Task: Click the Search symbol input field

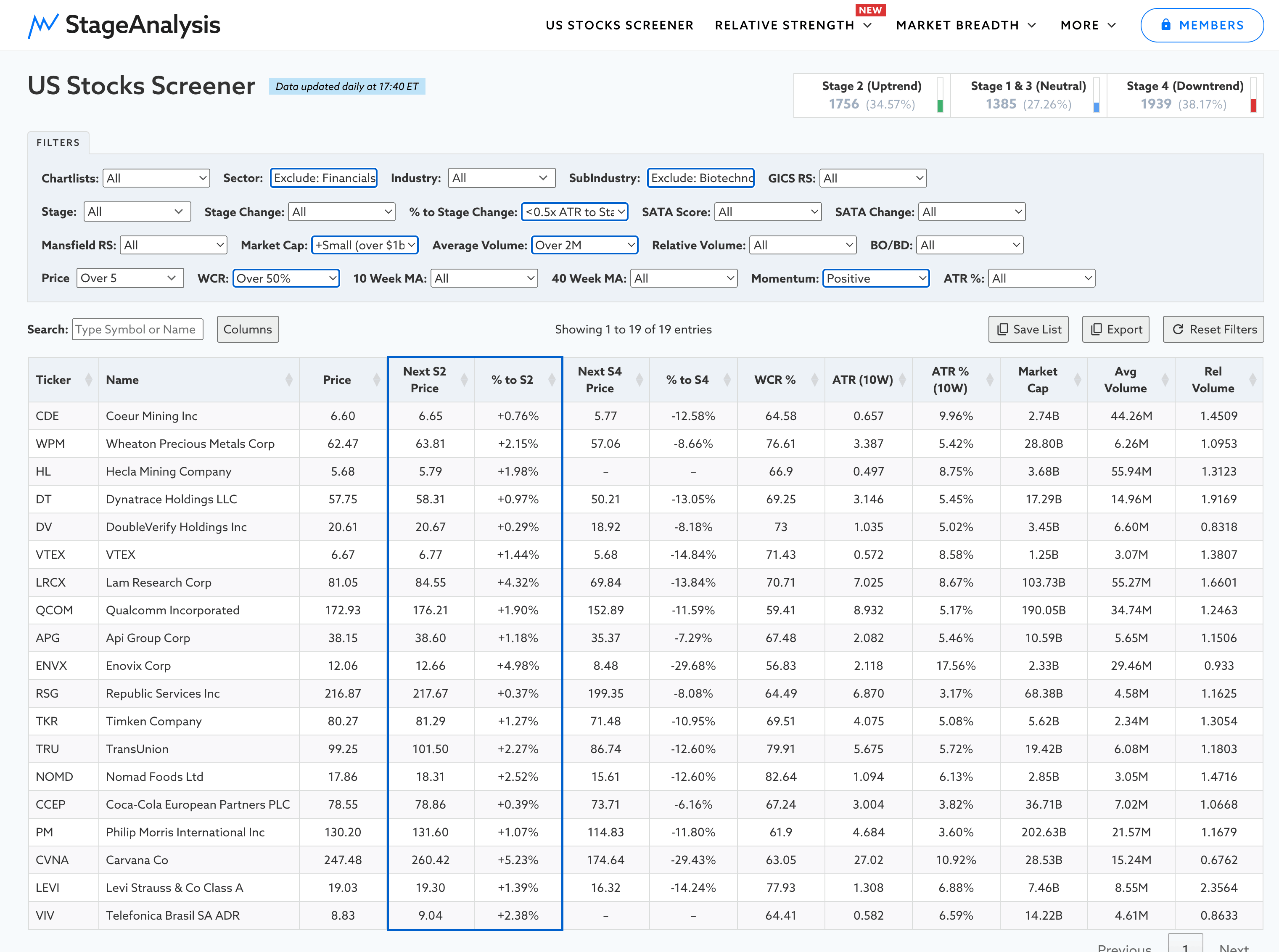Action: click(x=137, y=329)
